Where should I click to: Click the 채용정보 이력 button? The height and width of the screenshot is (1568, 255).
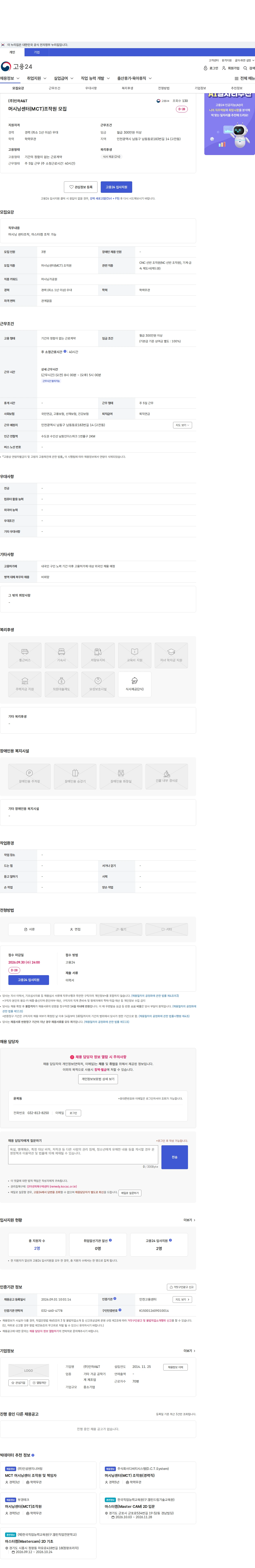coord(176,1367)
